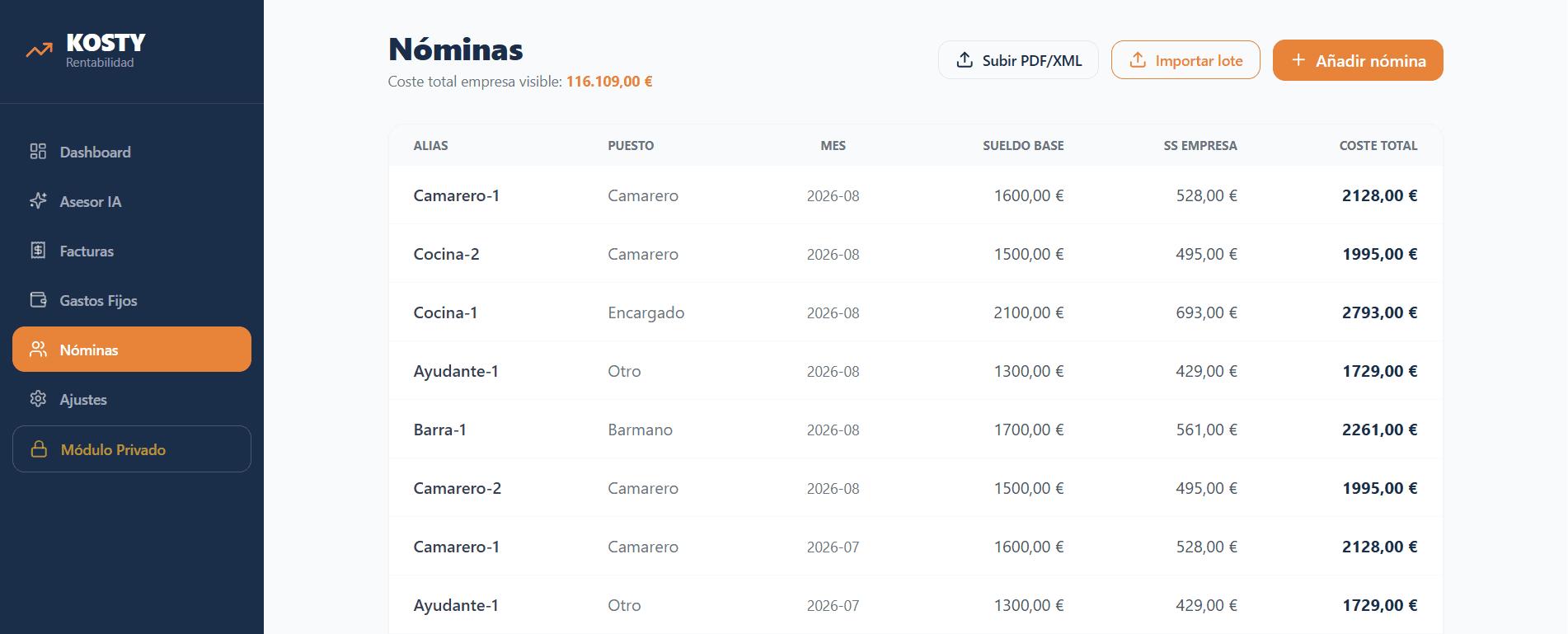The height and width of the screenshot is (634, 1568).
Task: Open the Barra-1 payroll row
Action: click(916, 430)
